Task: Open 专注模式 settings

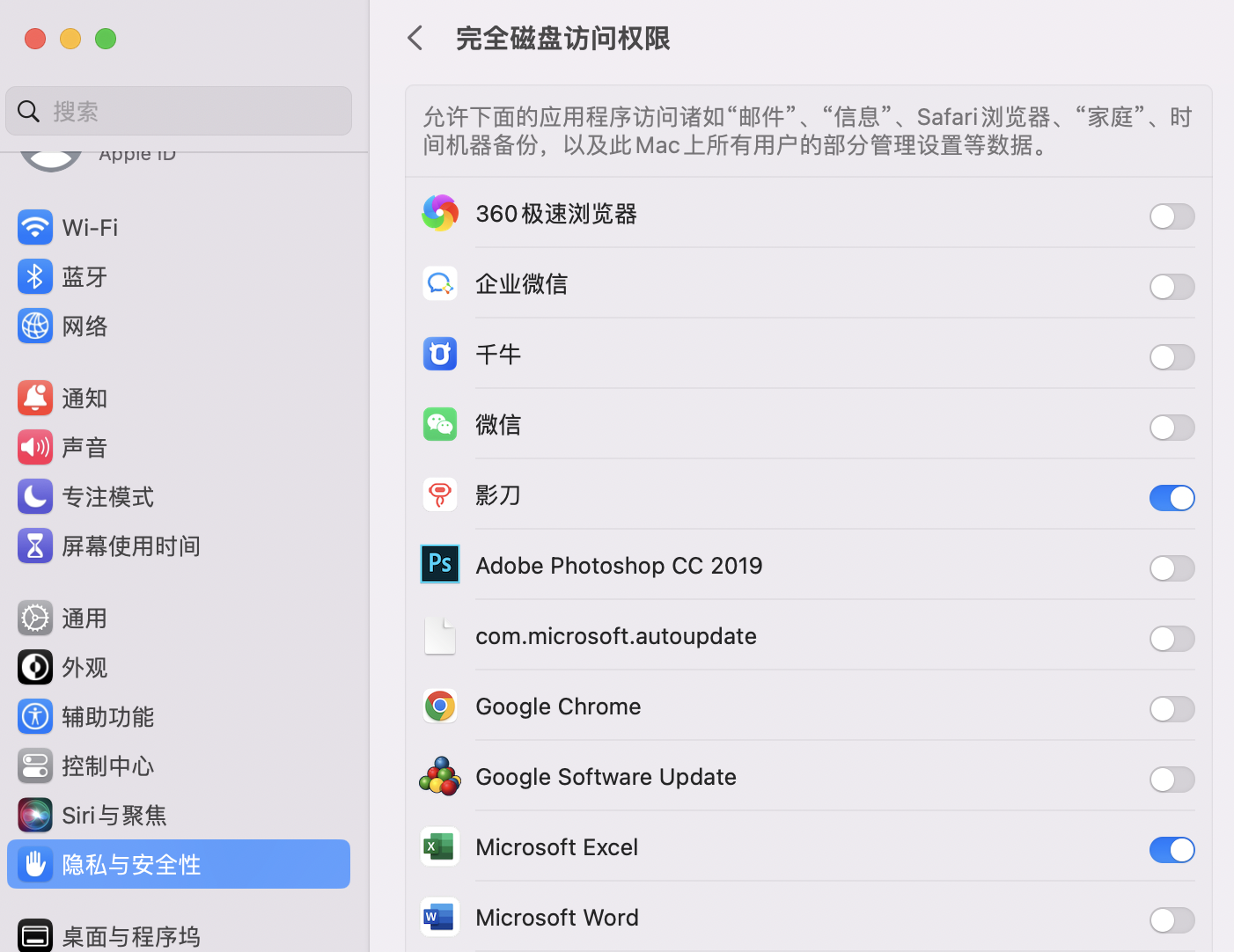Action: (179, 497)
